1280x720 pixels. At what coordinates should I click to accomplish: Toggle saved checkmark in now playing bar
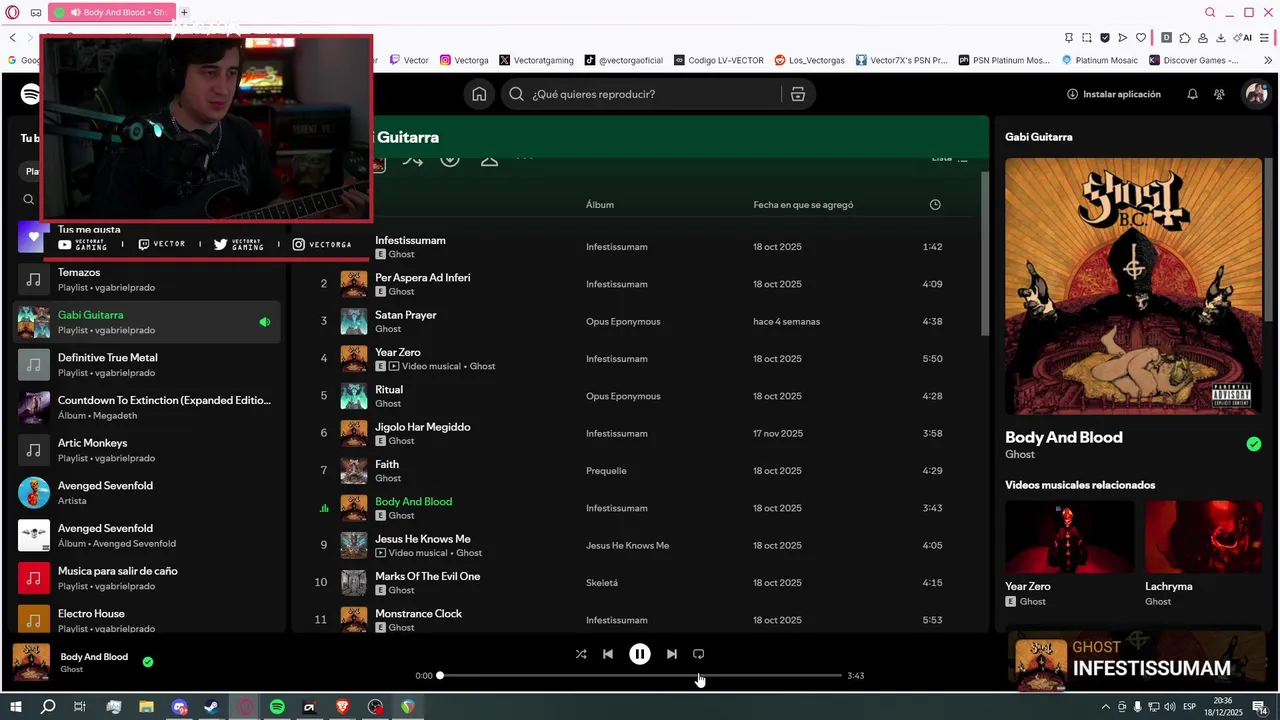(148, 662)
